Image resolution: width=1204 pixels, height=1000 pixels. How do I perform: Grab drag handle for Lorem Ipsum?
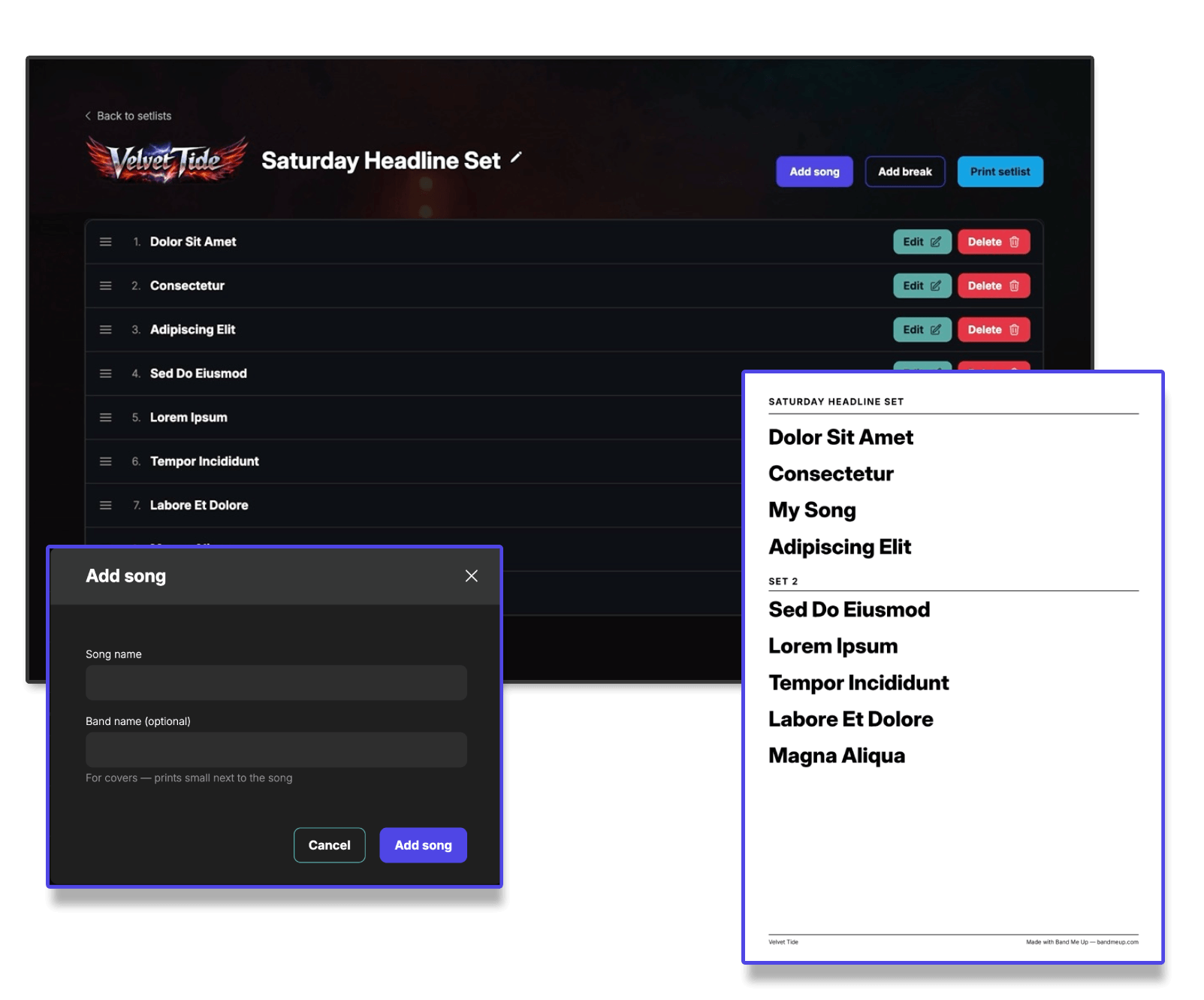[x=106, y=418]
